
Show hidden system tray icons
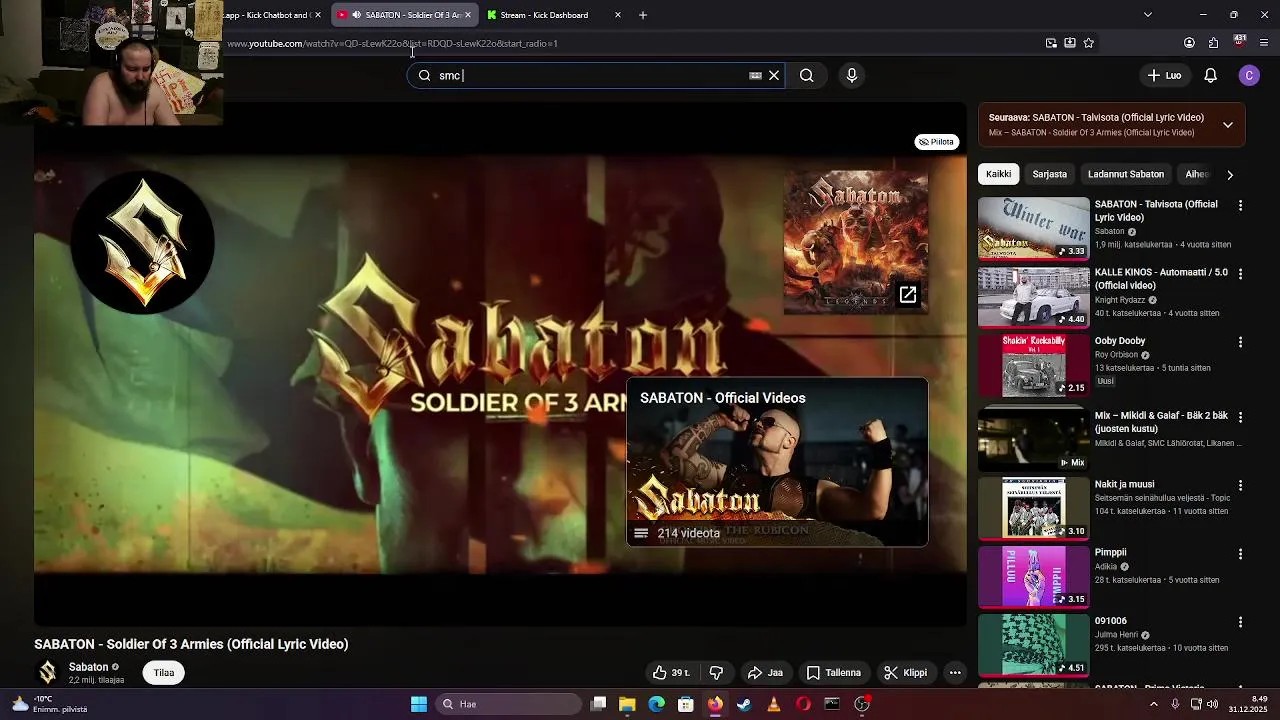click(1153, 704)
